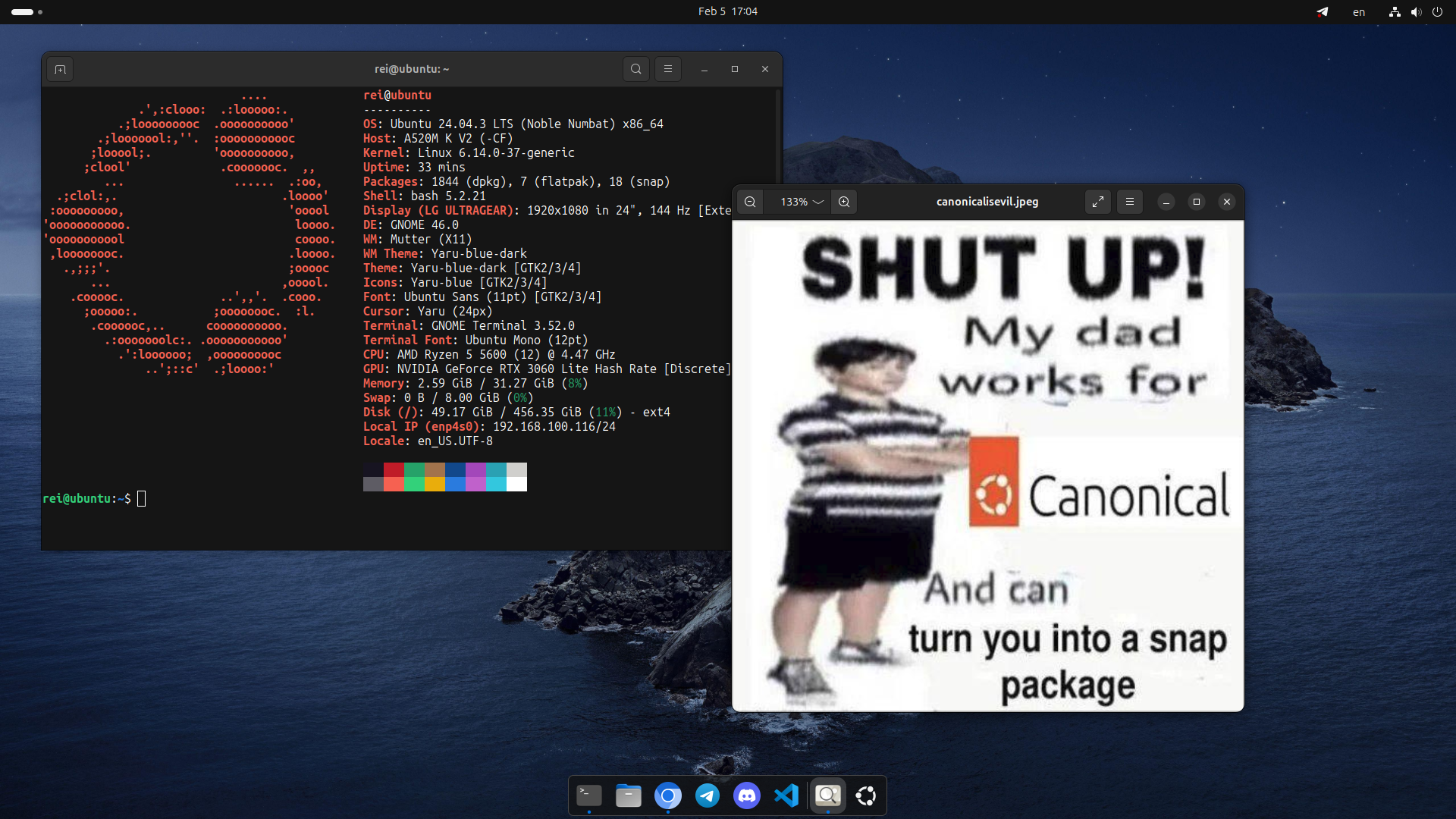This screenshot has height=819, width=1456.
Task: Click the terminal search icon
Action: click(635, 69)
